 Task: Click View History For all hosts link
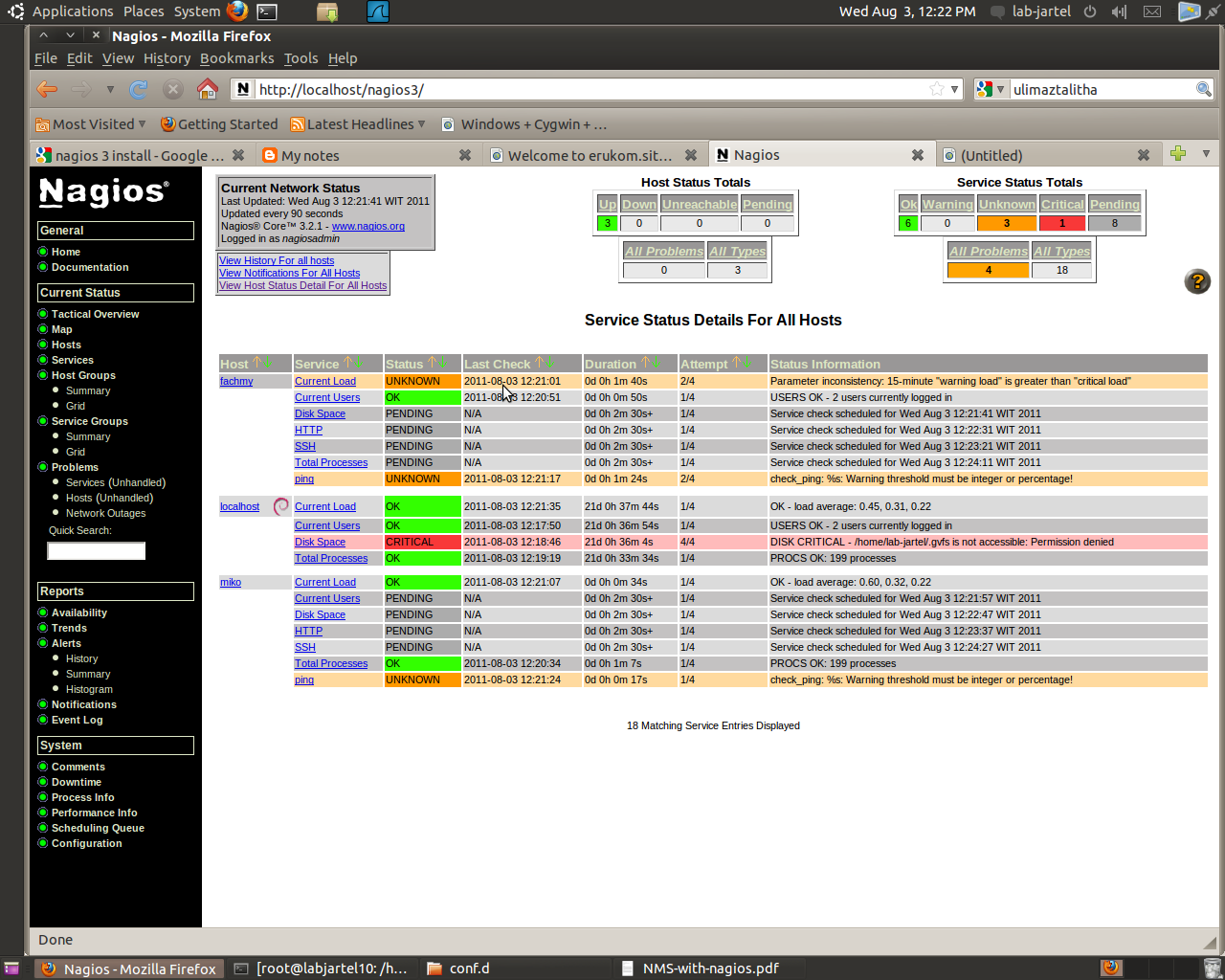pyautogui.click(x=277, y=260)
